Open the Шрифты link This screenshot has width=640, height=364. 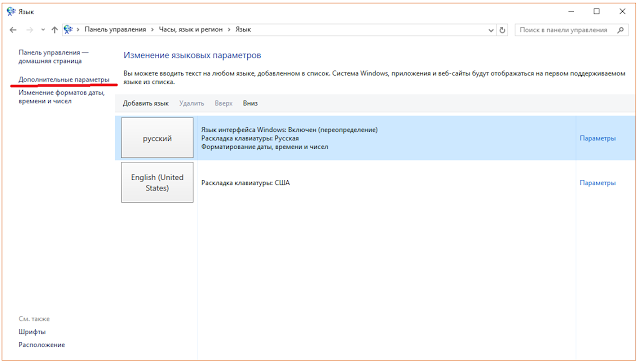32,332
